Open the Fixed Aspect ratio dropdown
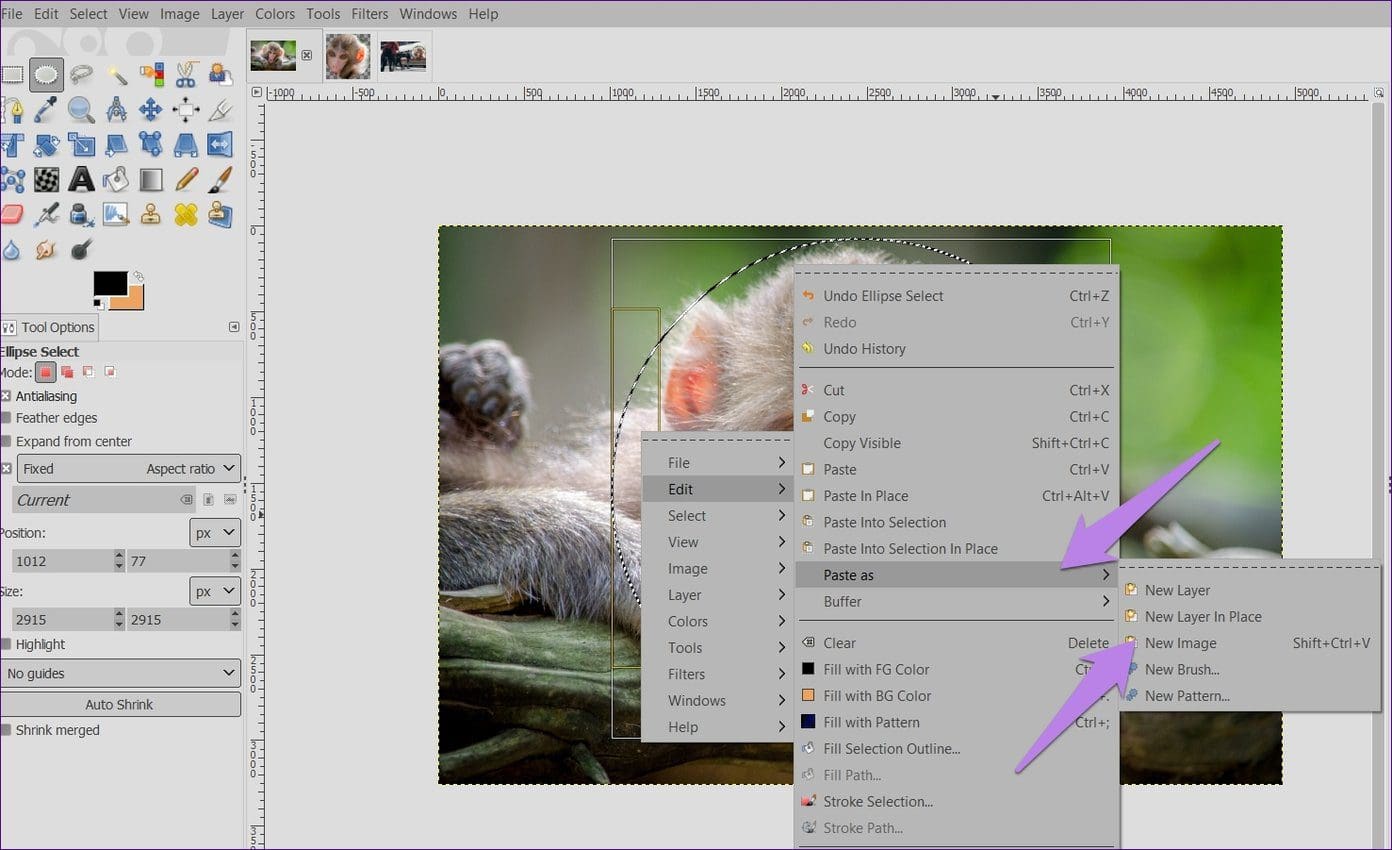The height and width of the screenshot is (850, 1392). (129, 468)
